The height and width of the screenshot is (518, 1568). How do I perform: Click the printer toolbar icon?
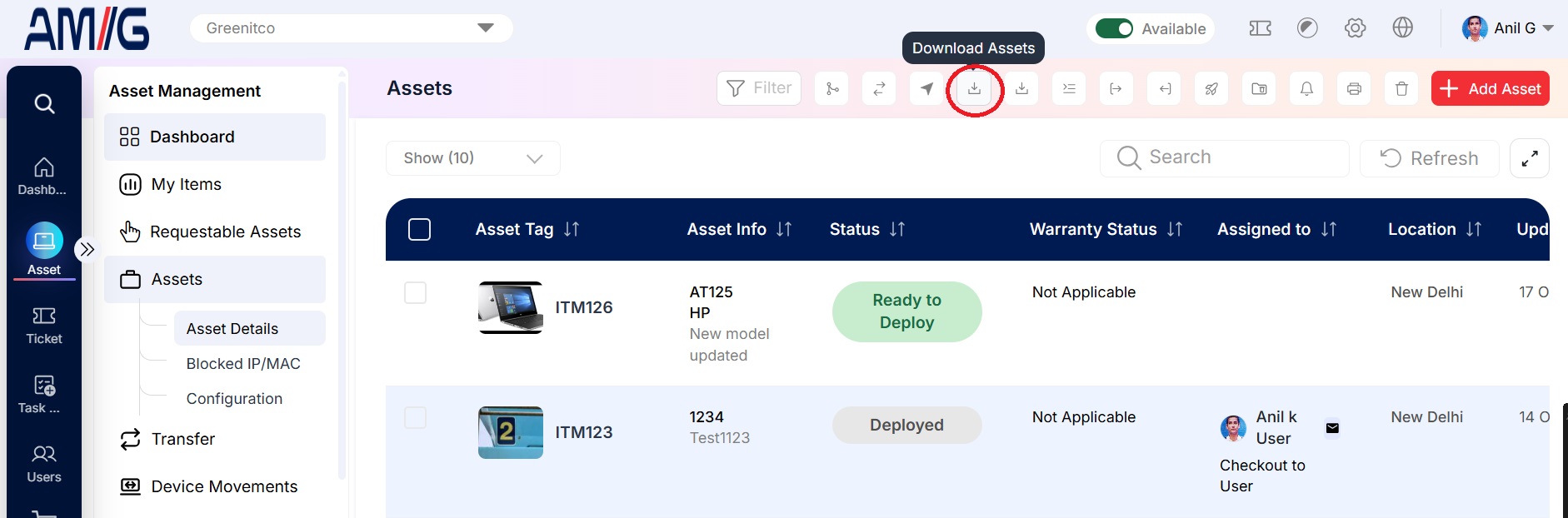(x=1354, y=88)
